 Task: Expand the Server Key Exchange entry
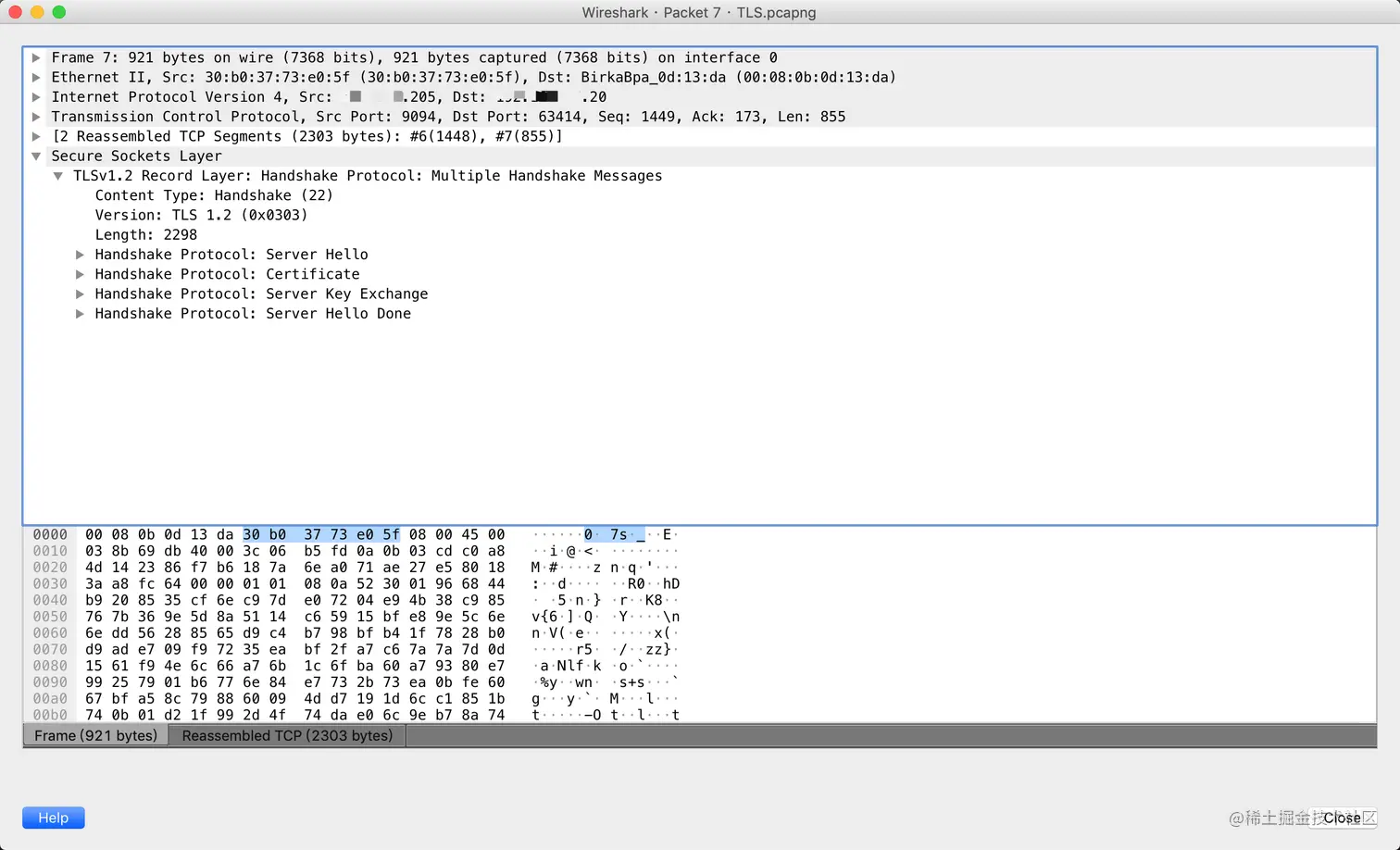coord(80,294)
